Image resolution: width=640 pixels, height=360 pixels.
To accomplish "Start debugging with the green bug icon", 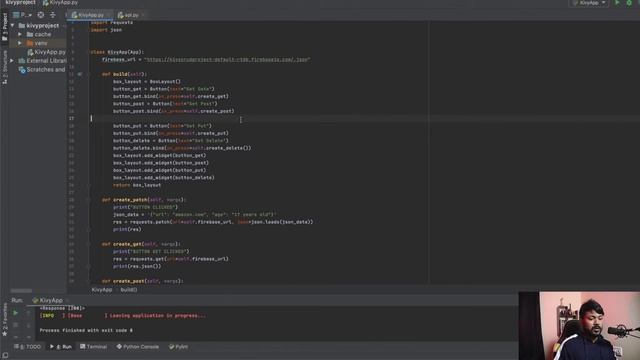I will point(629,3).
